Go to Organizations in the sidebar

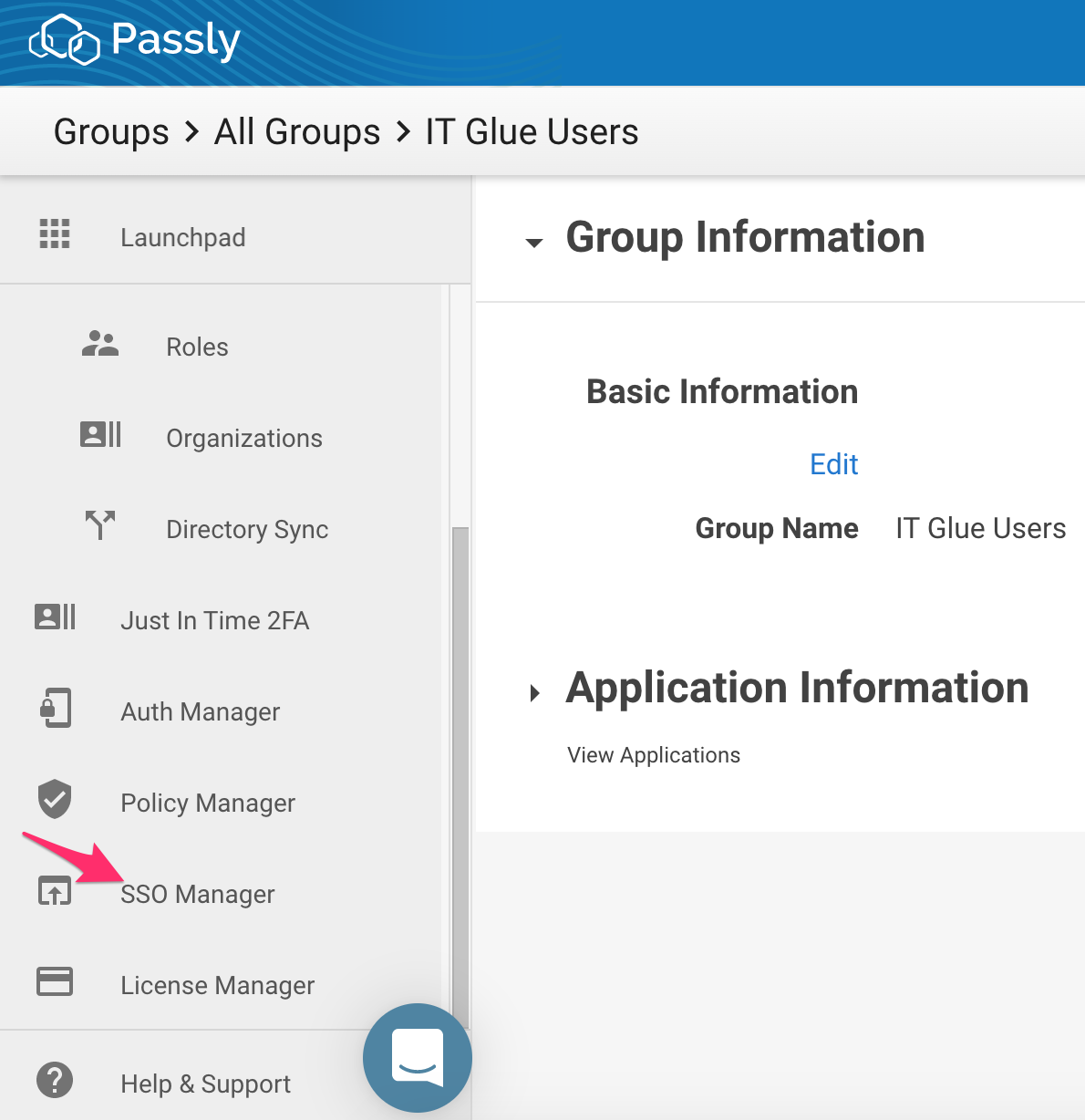pyautogui.click(x=244, y=439)
